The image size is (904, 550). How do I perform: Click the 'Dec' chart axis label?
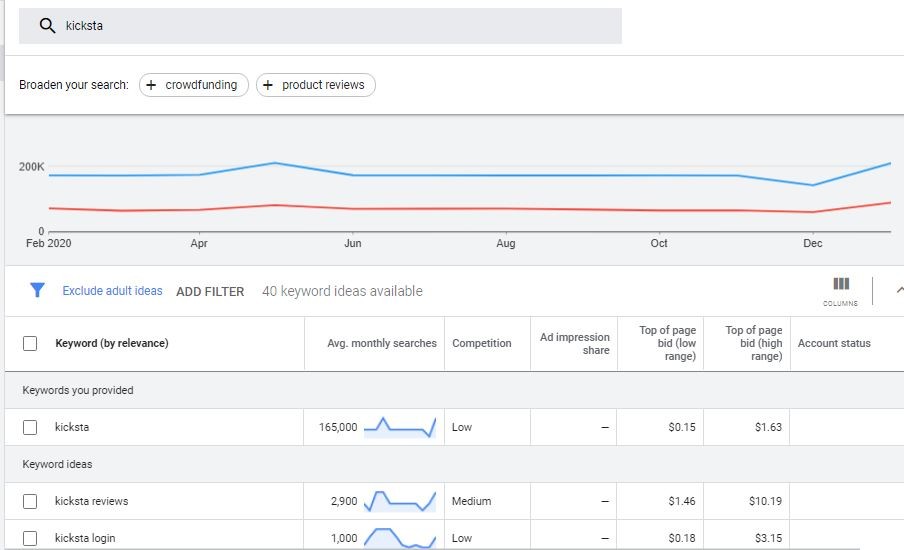click(813, 243)
